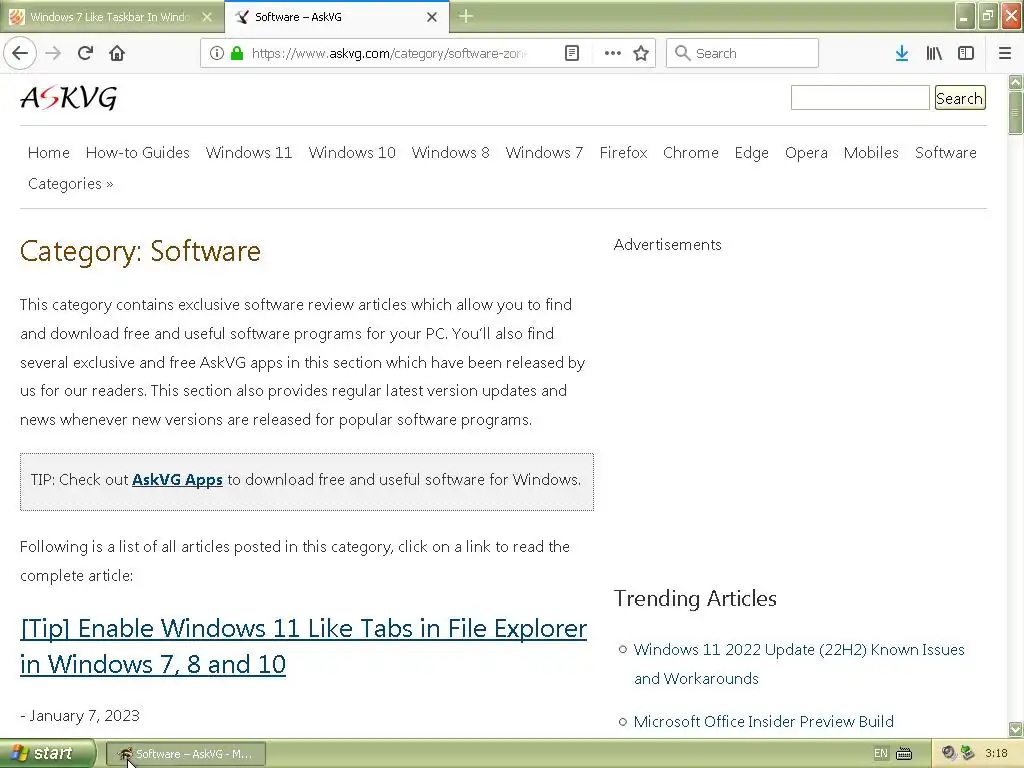Open Windows 11 navigation item
Screen dimensions: 1024x768
tap(249, 152)
